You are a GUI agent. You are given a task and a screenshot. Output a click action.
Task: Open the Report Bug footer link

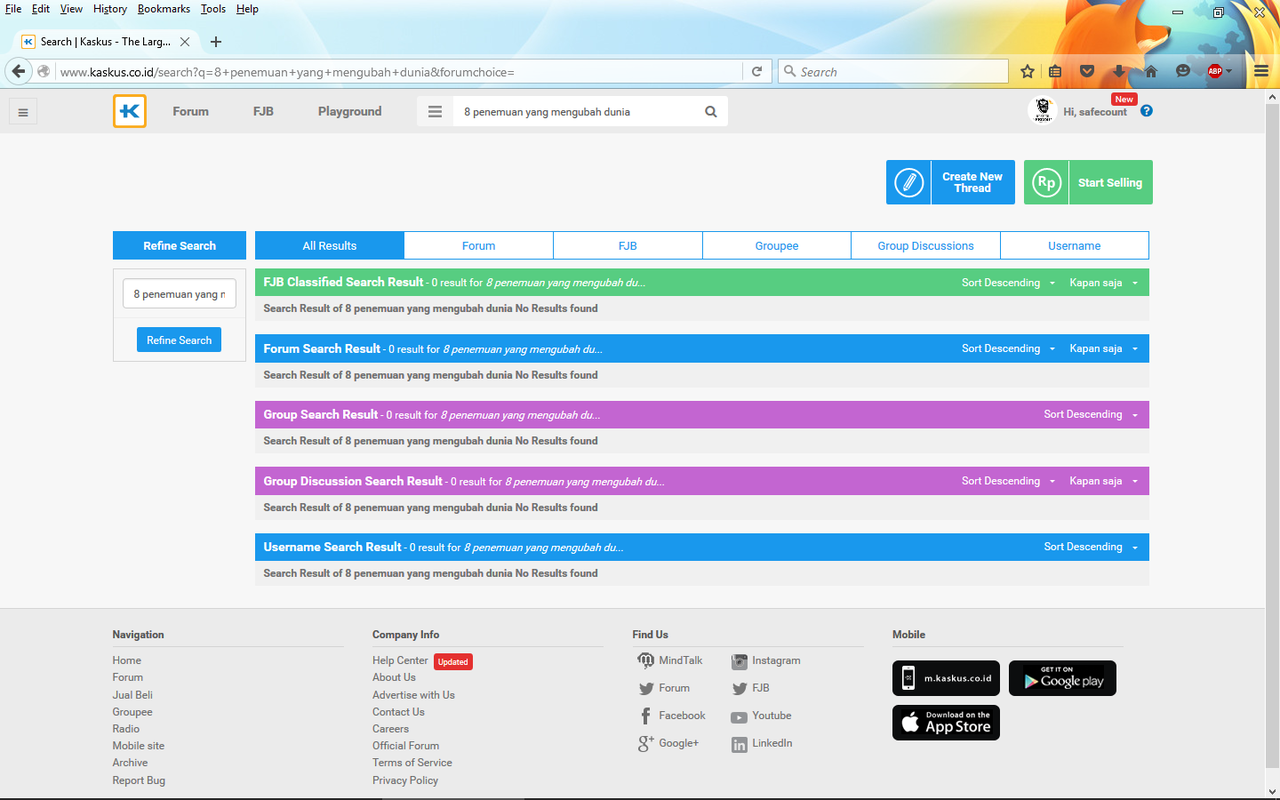(139, 781)
